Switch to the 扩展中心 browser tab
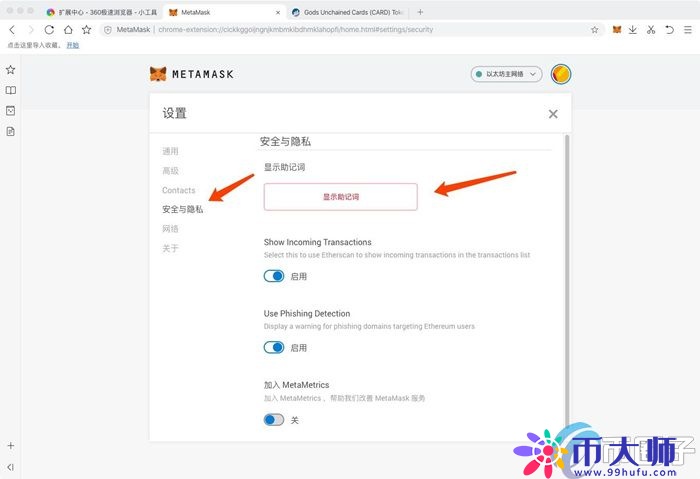 point(103,12)
